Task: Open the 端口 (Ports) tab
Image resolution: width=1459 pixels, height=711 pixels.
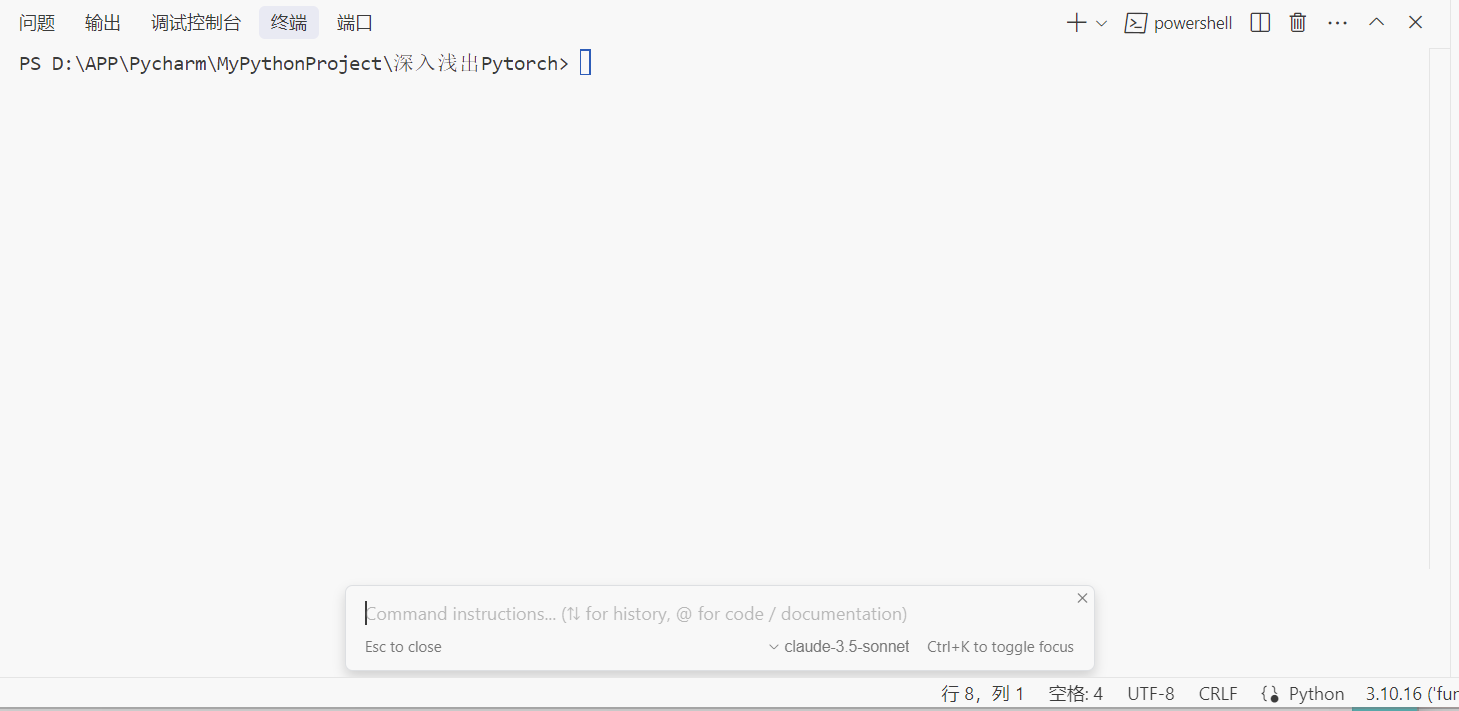Action: pyautogui.click(x=355, y=23)
